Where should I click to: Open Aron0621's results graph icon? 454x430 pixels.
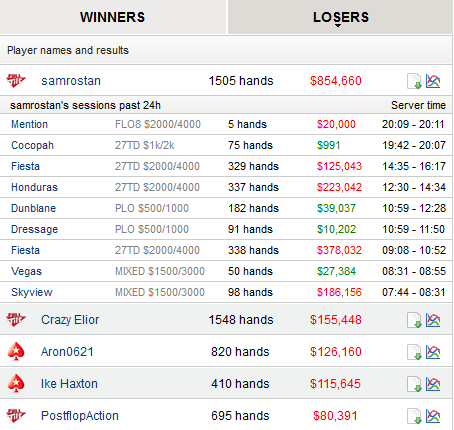click(x=433, y=352)
